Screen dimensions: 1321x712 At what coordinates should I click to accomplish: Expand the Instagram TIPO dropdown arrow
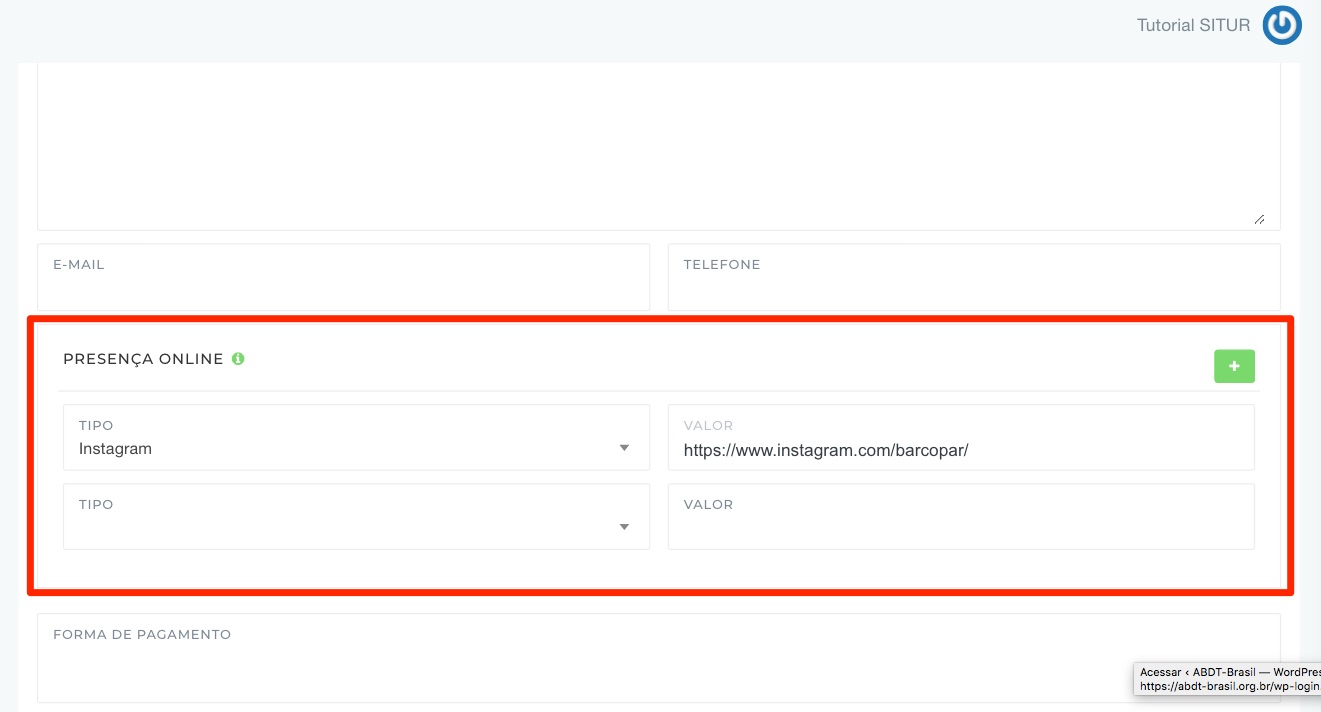click(624, 448)
